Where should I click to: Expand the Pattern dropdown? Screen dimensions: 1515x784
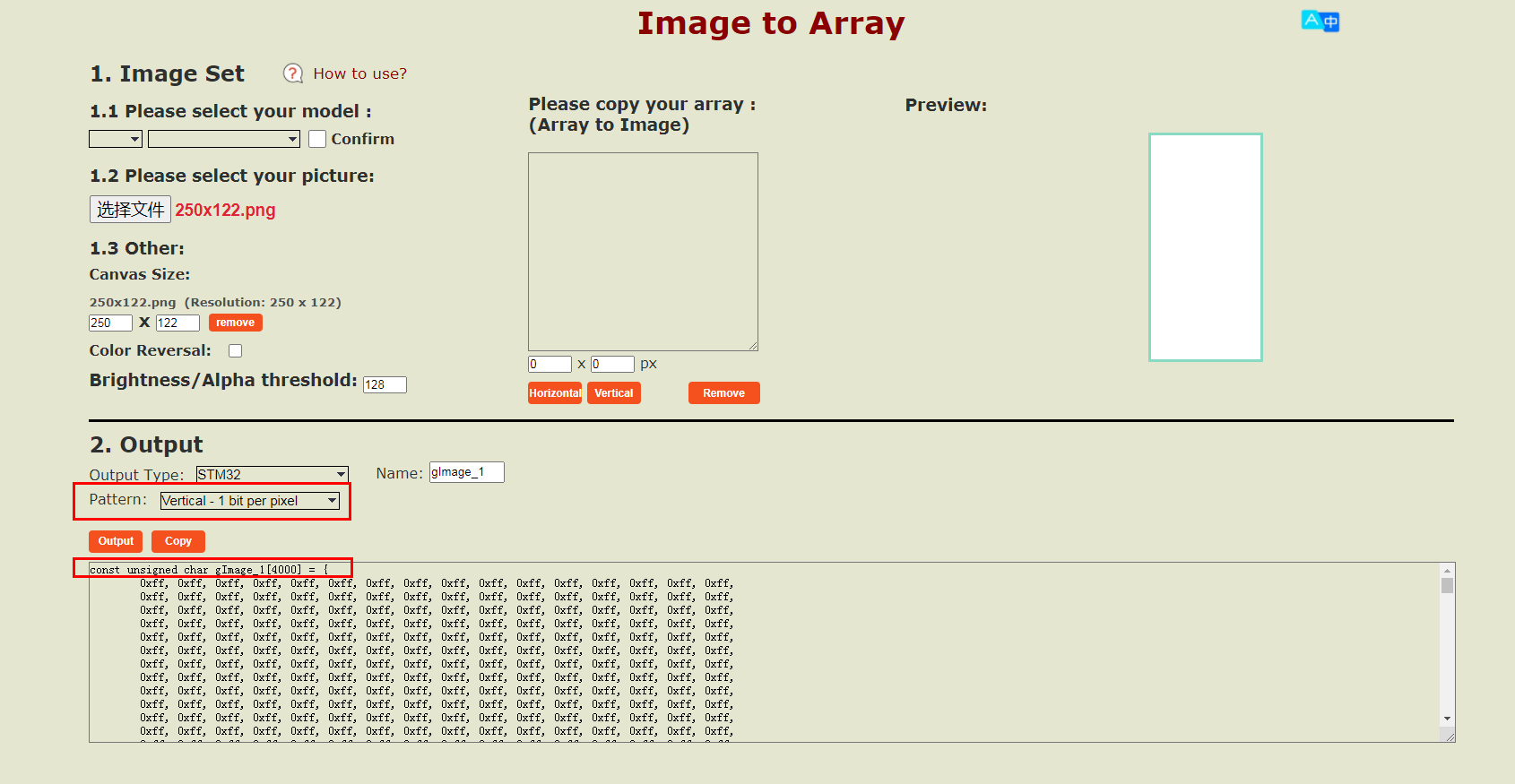(x=249, y=501)
